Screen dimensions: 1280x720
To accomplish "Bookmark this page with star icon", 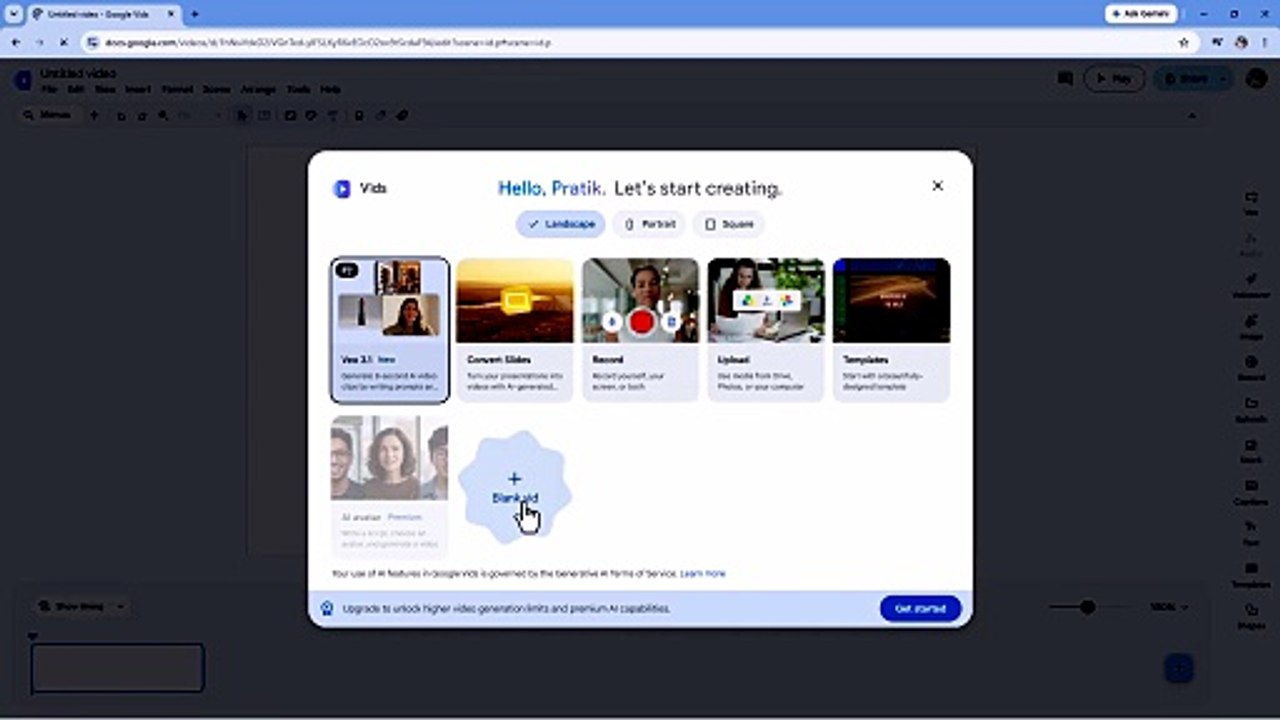I will [1184, 43].
